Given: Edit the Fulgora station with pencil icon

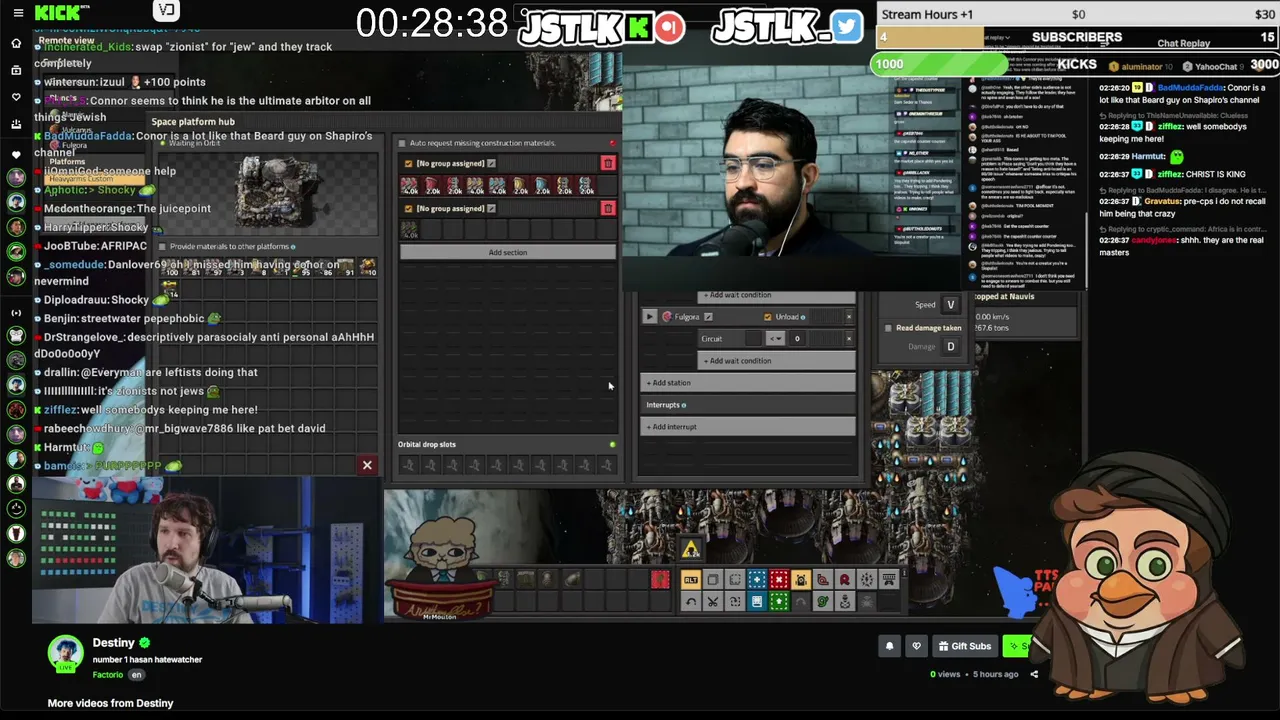Looking at the screenshot, I should pyautogui.click(x=708, y=317).
